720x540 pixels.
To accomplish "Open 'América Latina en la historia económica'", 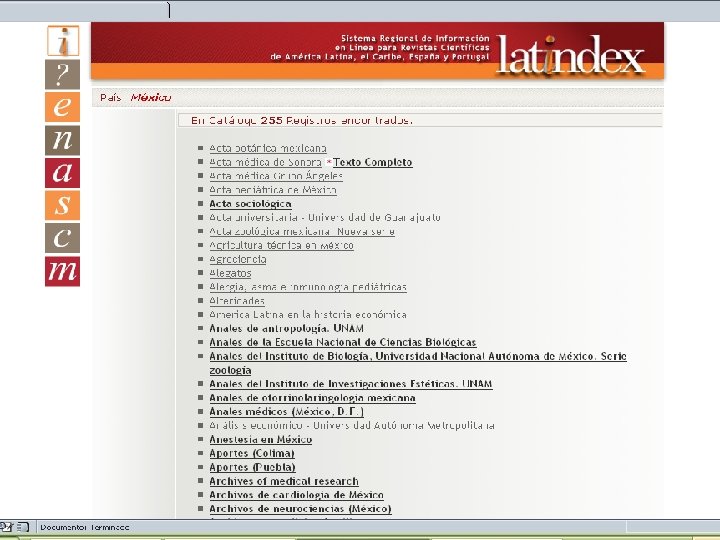I will pos(308,315).
